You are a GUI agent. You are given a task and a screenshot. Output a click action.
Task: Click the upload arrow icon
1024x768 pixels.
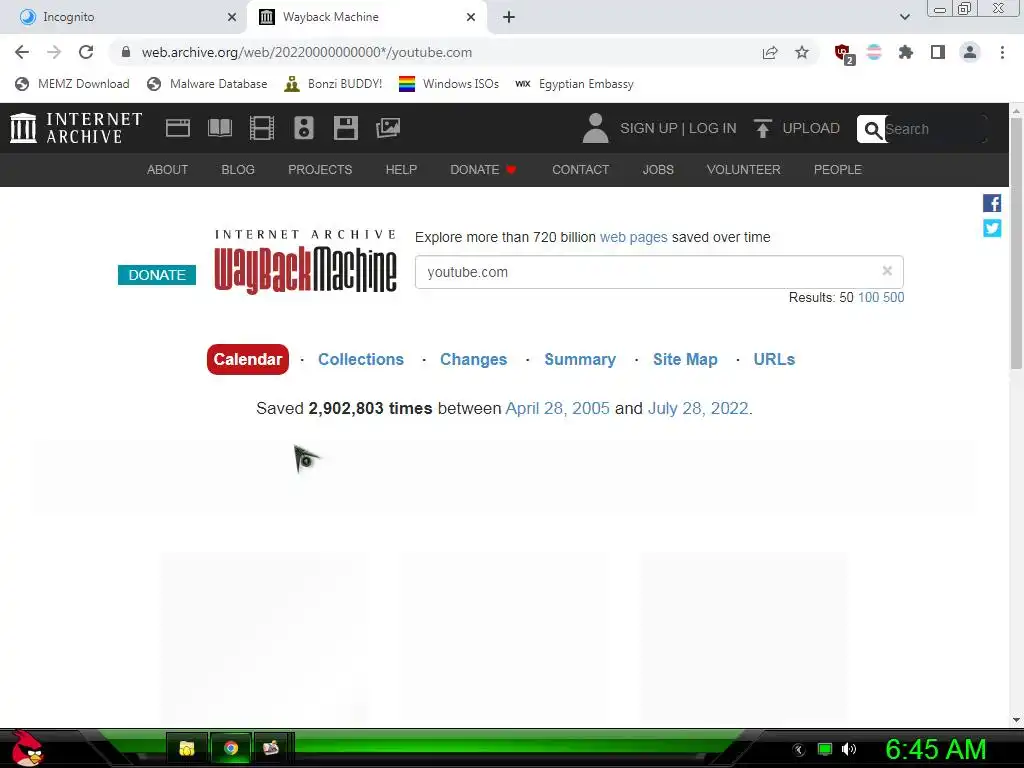click(762, 128)
